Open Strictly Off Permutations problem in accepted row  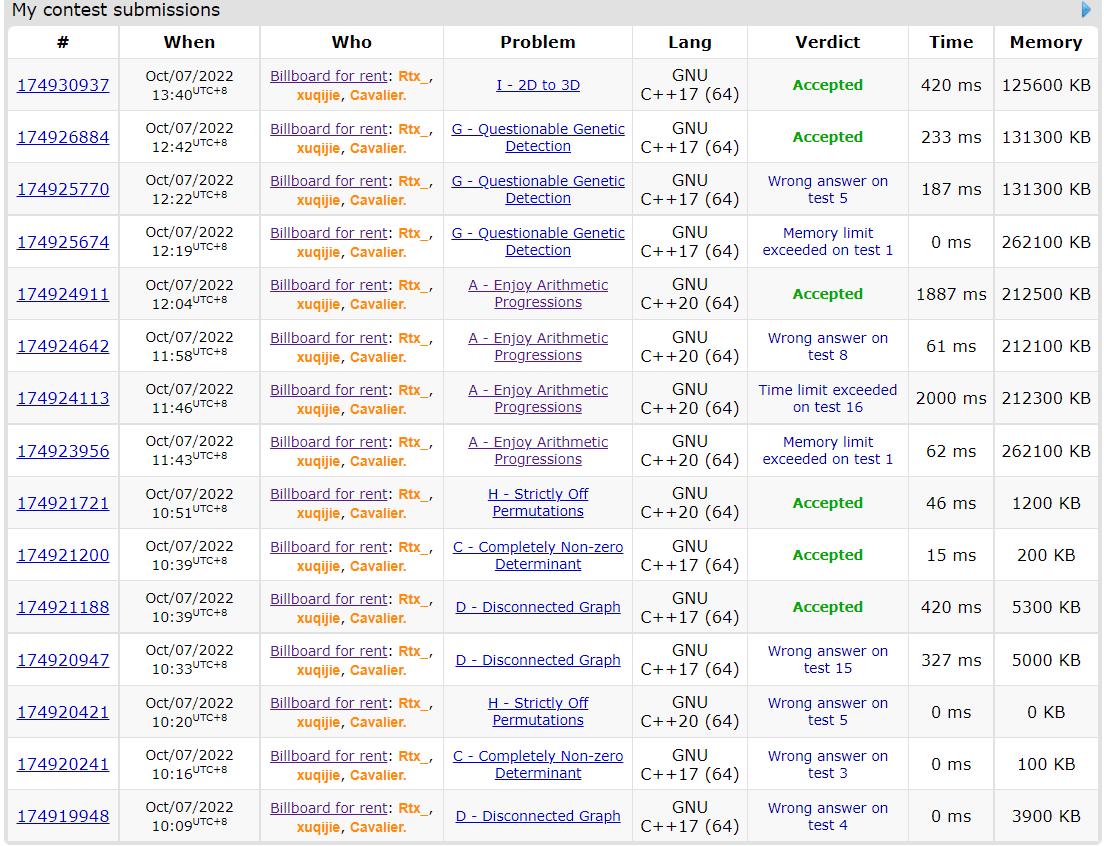[x=538, y=503]
